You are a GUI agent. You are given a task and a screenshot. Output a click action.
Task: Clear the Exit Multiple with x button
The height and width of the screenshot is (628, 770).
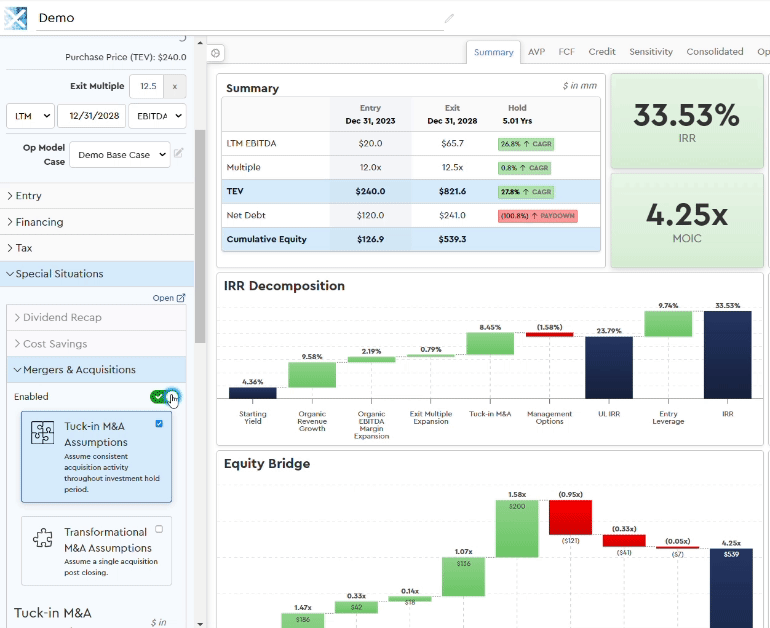click(174, 87)
